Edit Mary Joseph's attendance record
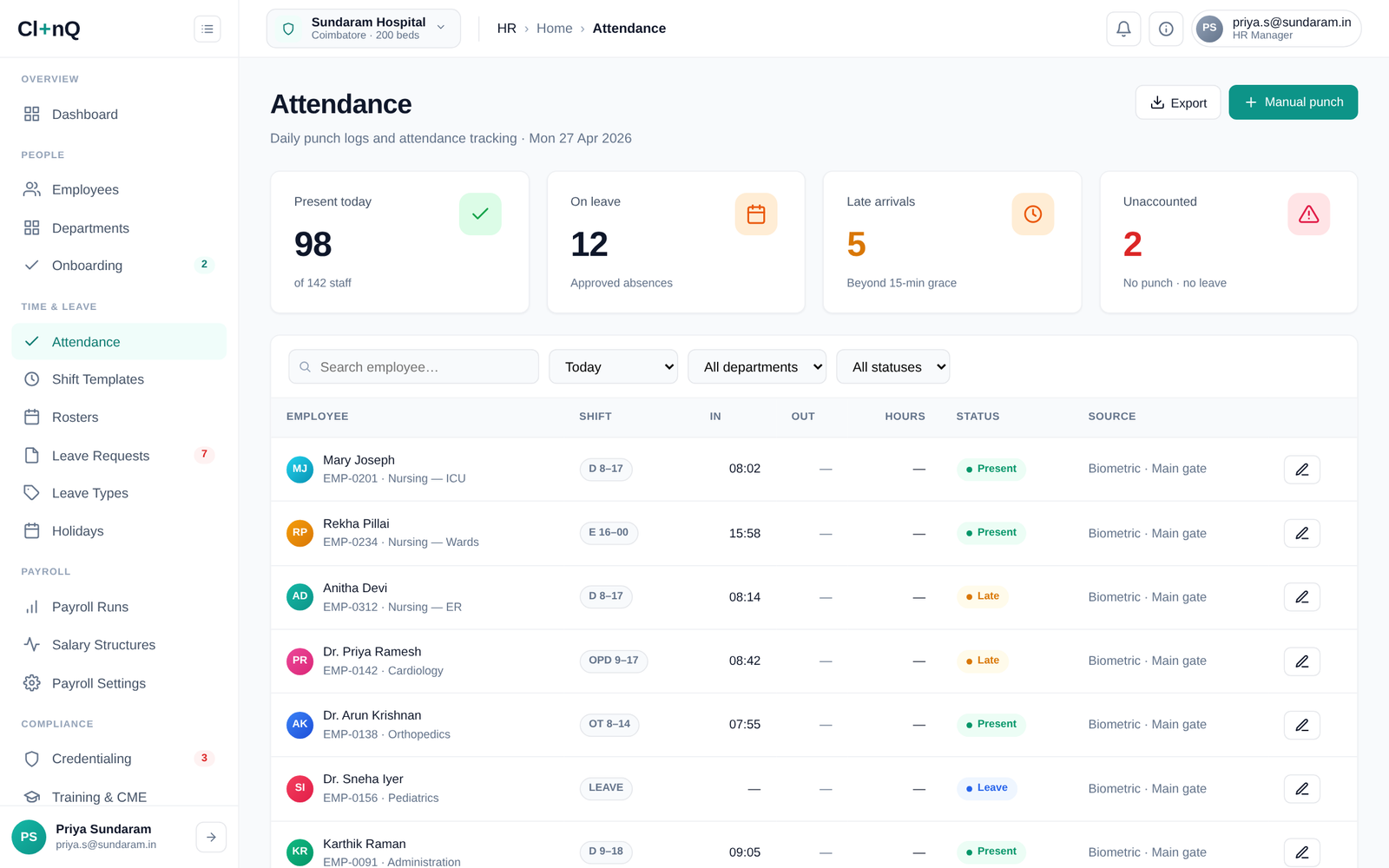Screen dimensions: 1389x868 pyautogui.click(x=1302, y=470)
